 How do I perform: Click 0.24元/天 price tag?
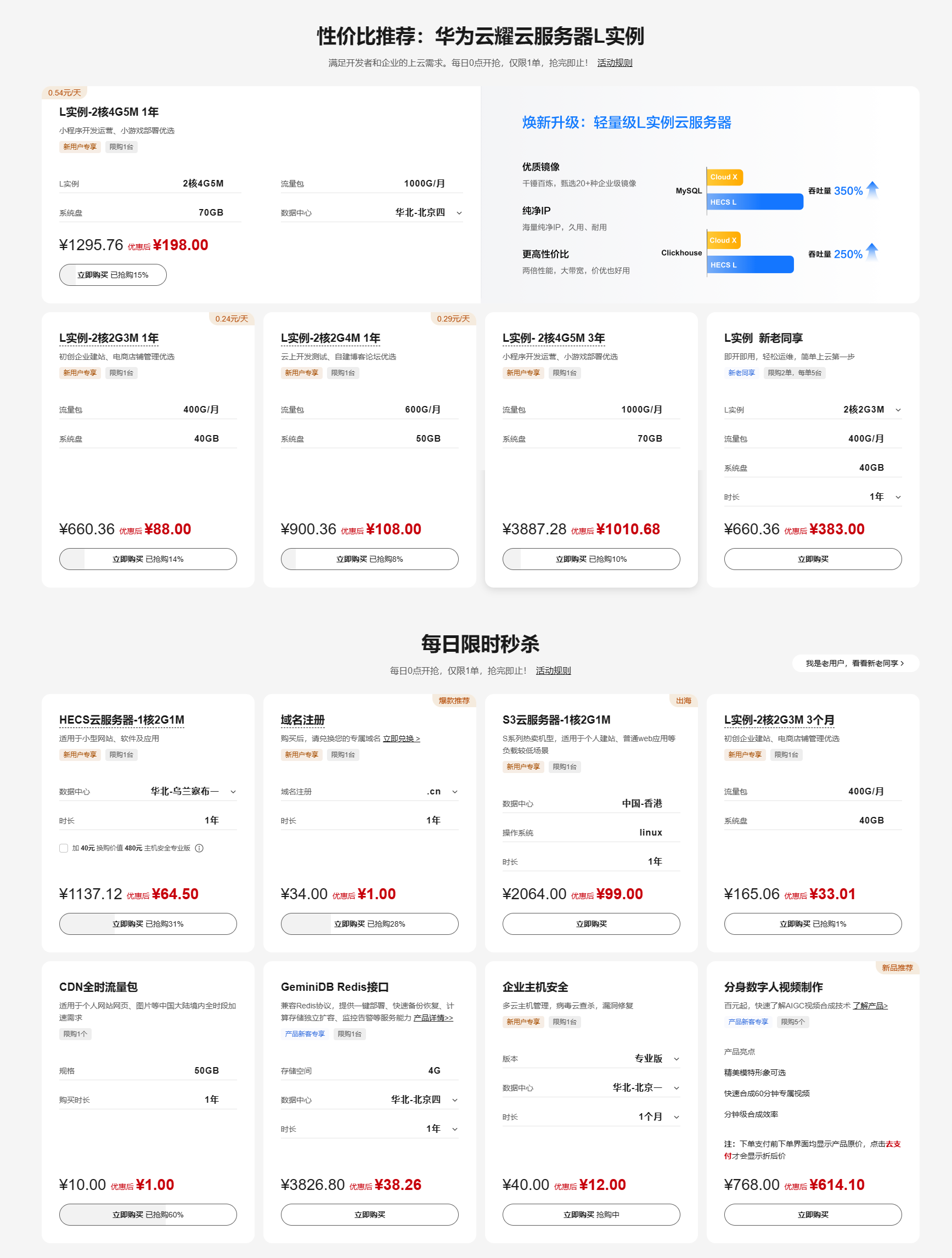click(232, 319)
